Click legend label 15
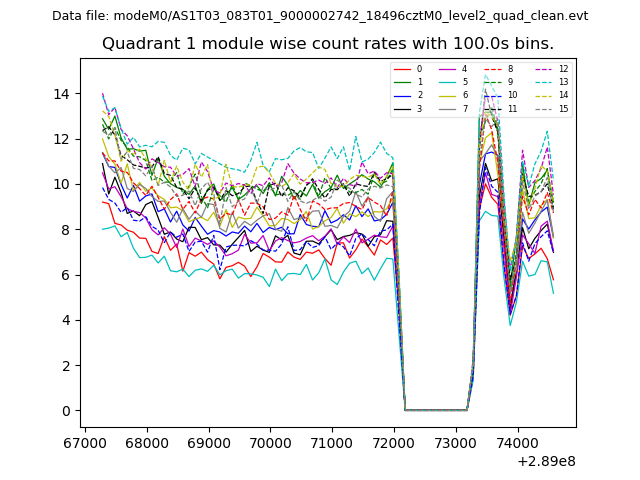This screenshot has height=480, width=640. pos(563,109)
